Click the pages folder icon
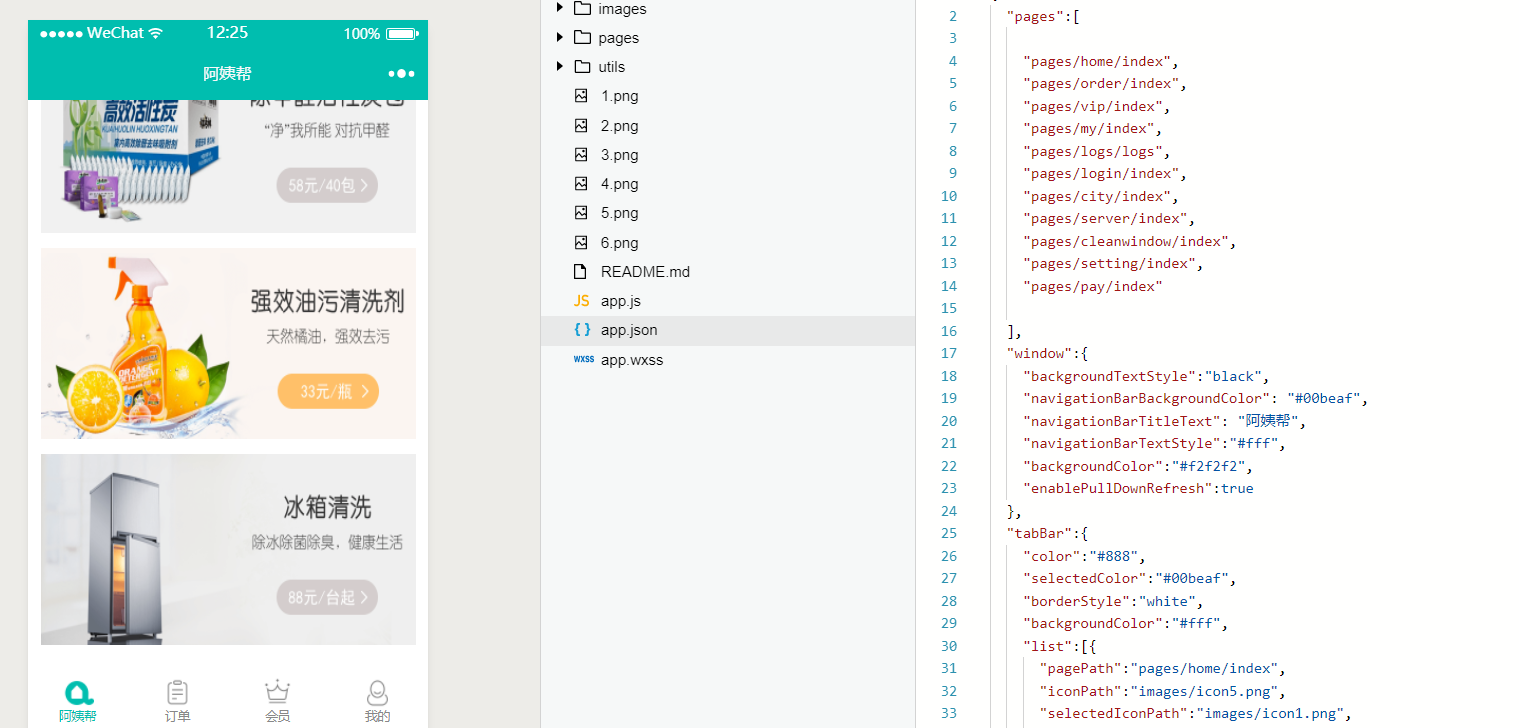Image resolution: width=1519 pixels, height=728 pixels. click(582, 37)
